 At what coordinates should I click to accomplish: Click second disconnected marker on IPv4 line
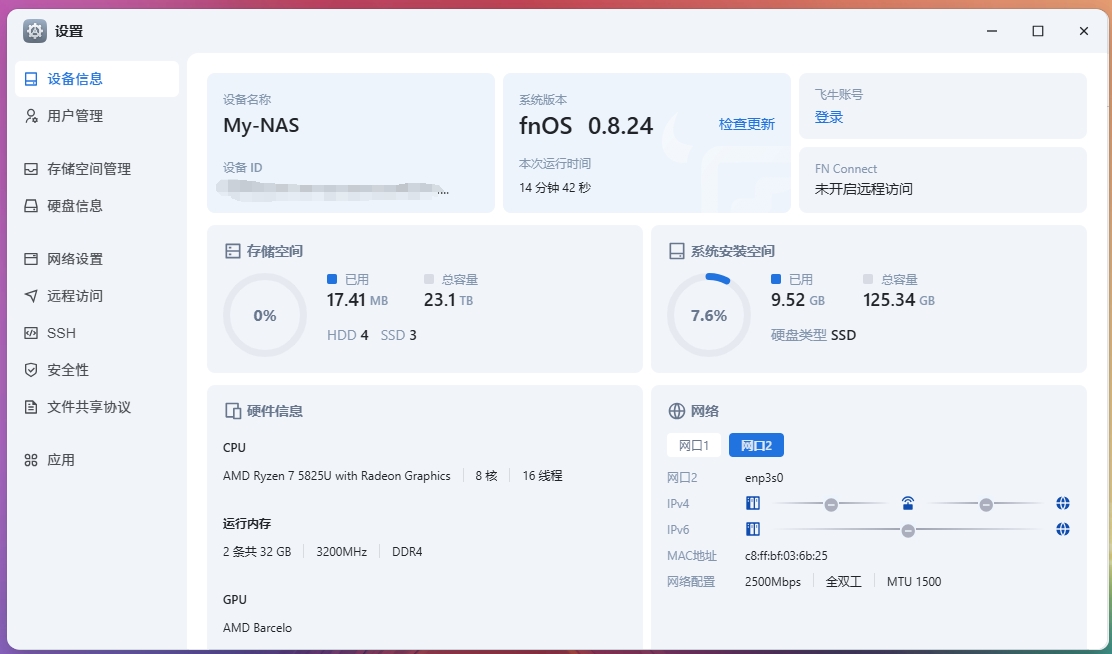tap(986, 505)
